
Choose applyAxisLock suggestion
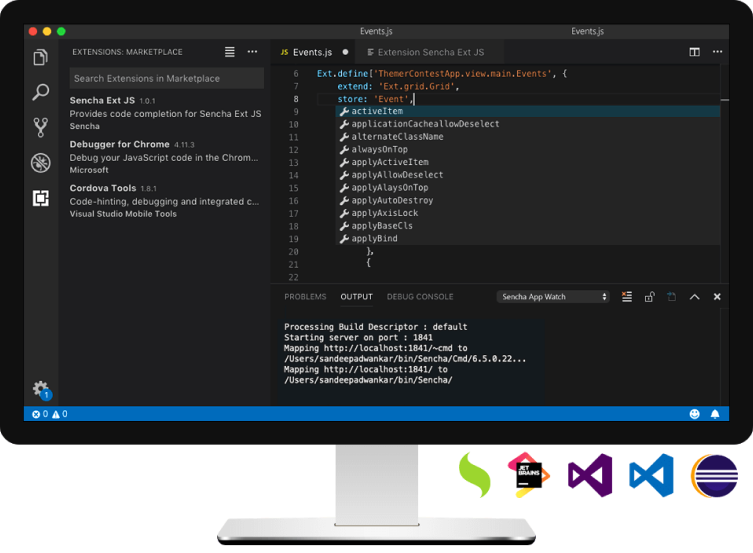(x=527, y=213)
